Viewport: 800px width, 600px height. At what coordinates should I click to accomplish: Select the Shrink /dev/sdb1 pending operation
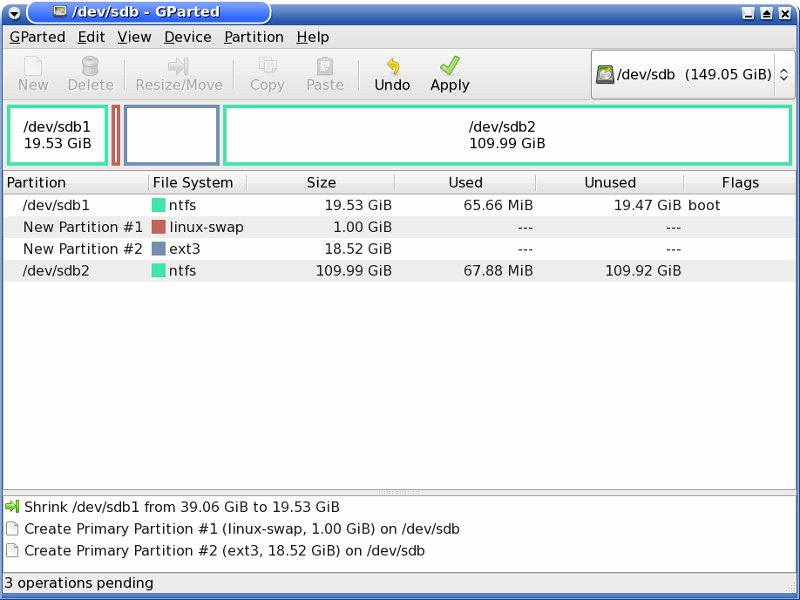181,507
